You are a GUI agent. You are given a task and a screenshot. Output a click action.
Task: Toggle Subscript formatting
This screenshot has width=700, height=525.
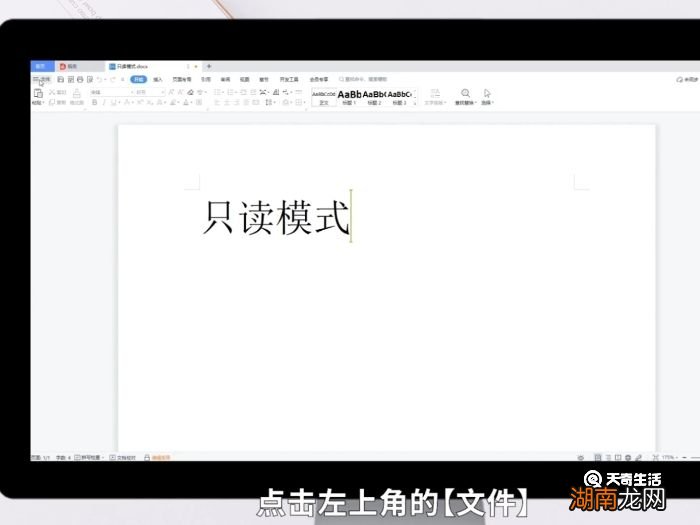point(150,102)
